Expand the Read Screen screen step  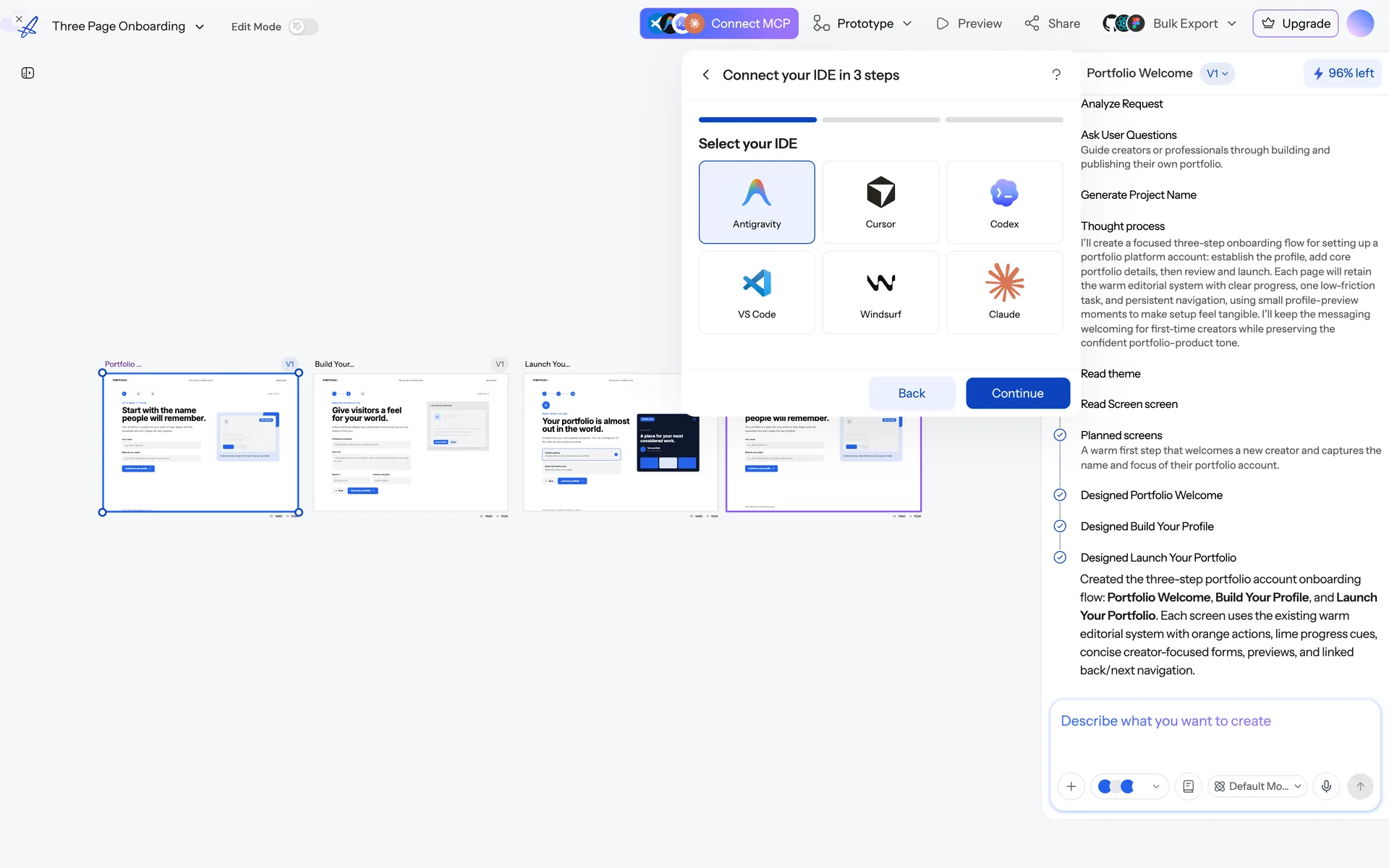pos(1129,404)
